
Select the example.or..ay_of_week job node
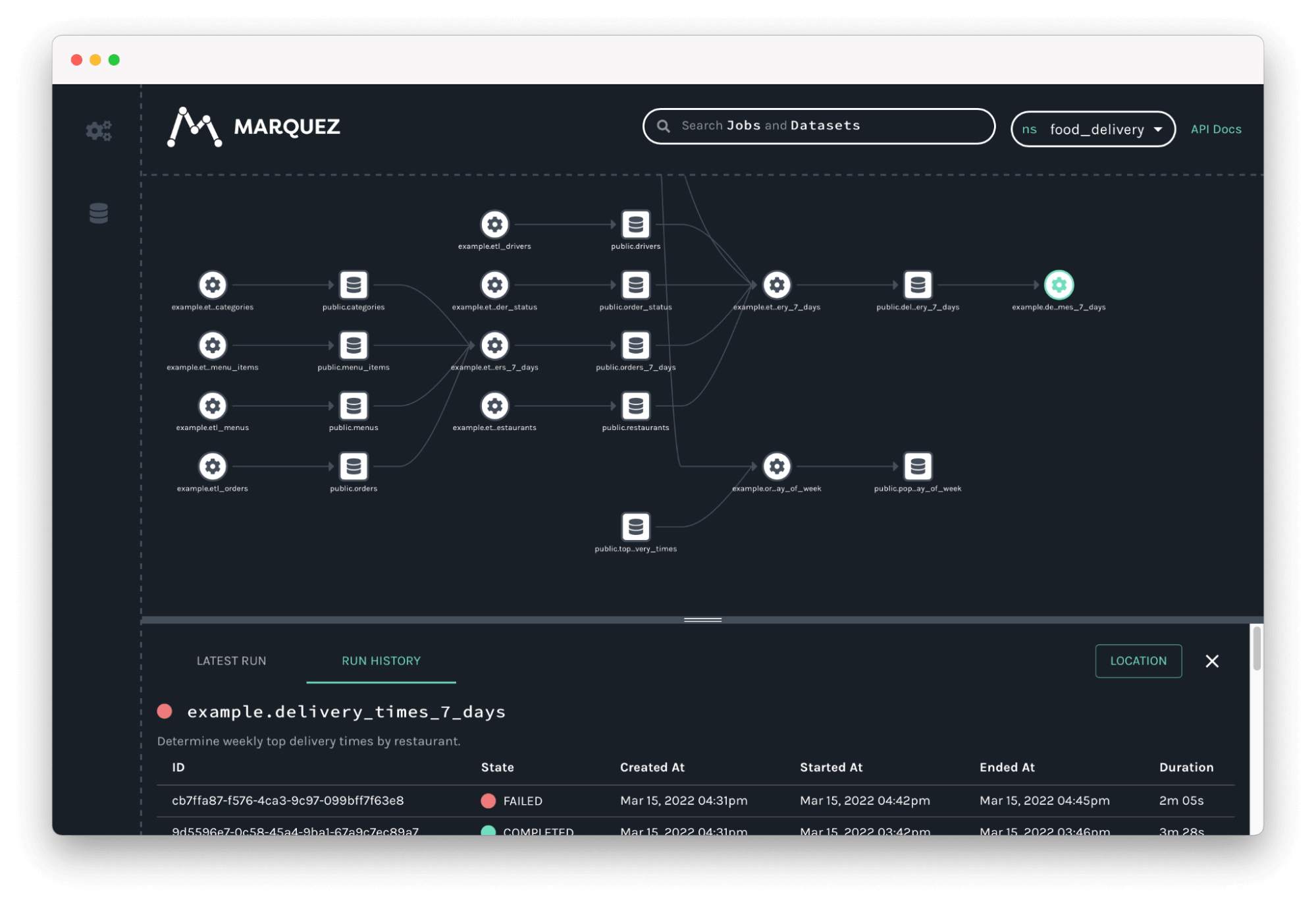777,466
